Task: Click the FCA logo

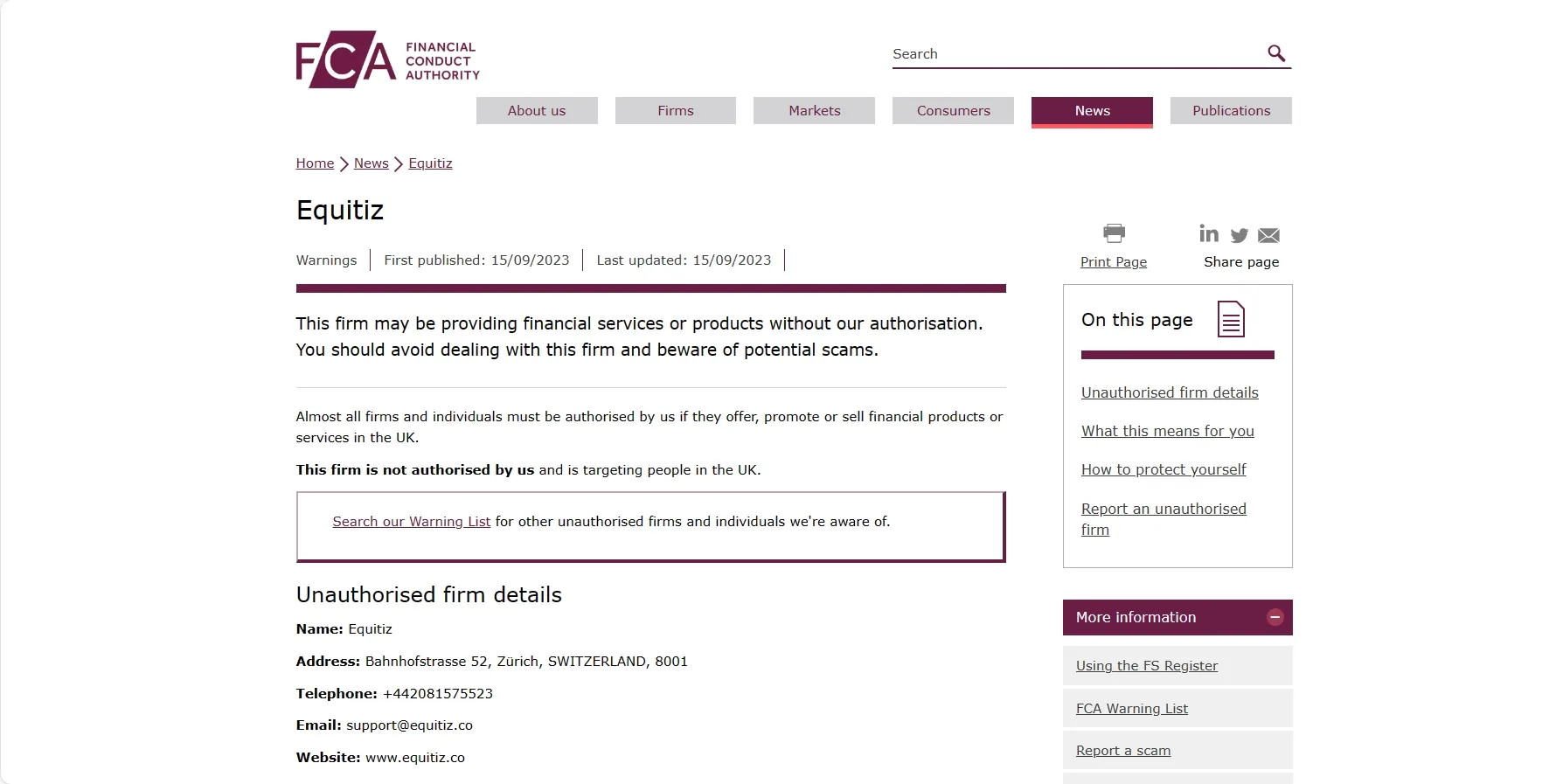Action: click(x=387, y=59)
